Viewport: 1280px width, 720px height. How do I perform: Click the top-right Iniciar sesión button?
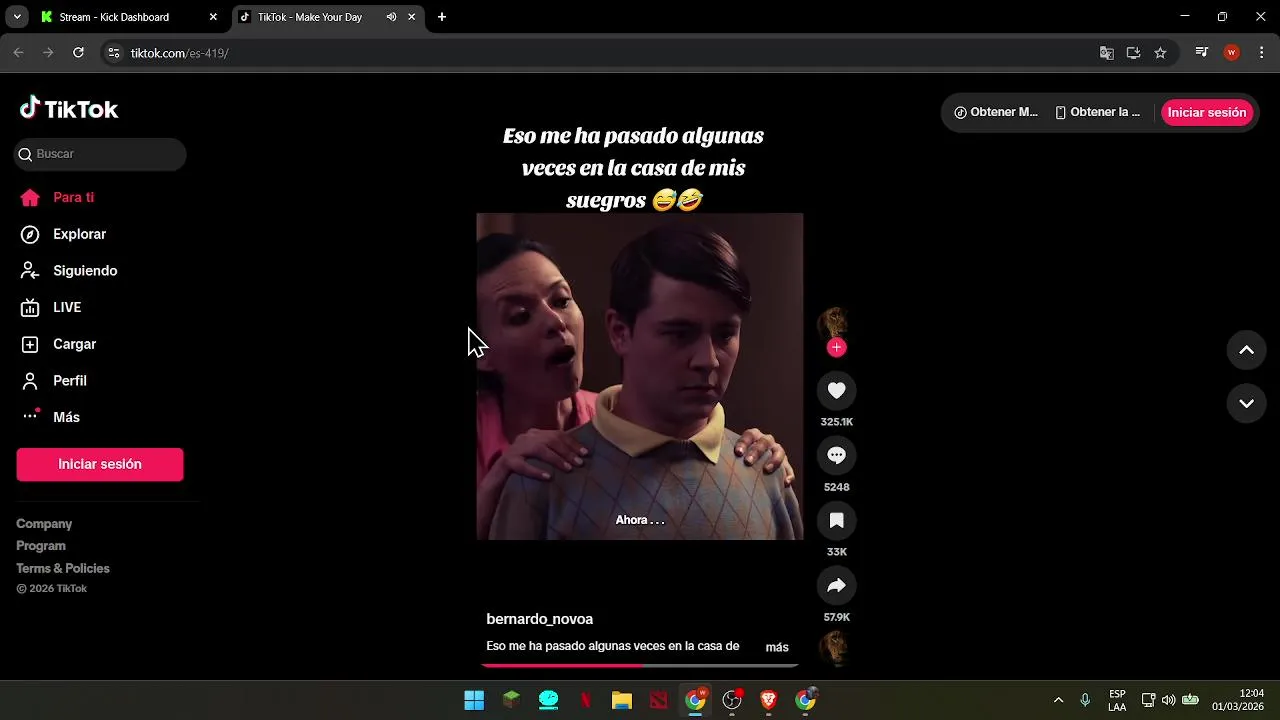pos(1207,112)
